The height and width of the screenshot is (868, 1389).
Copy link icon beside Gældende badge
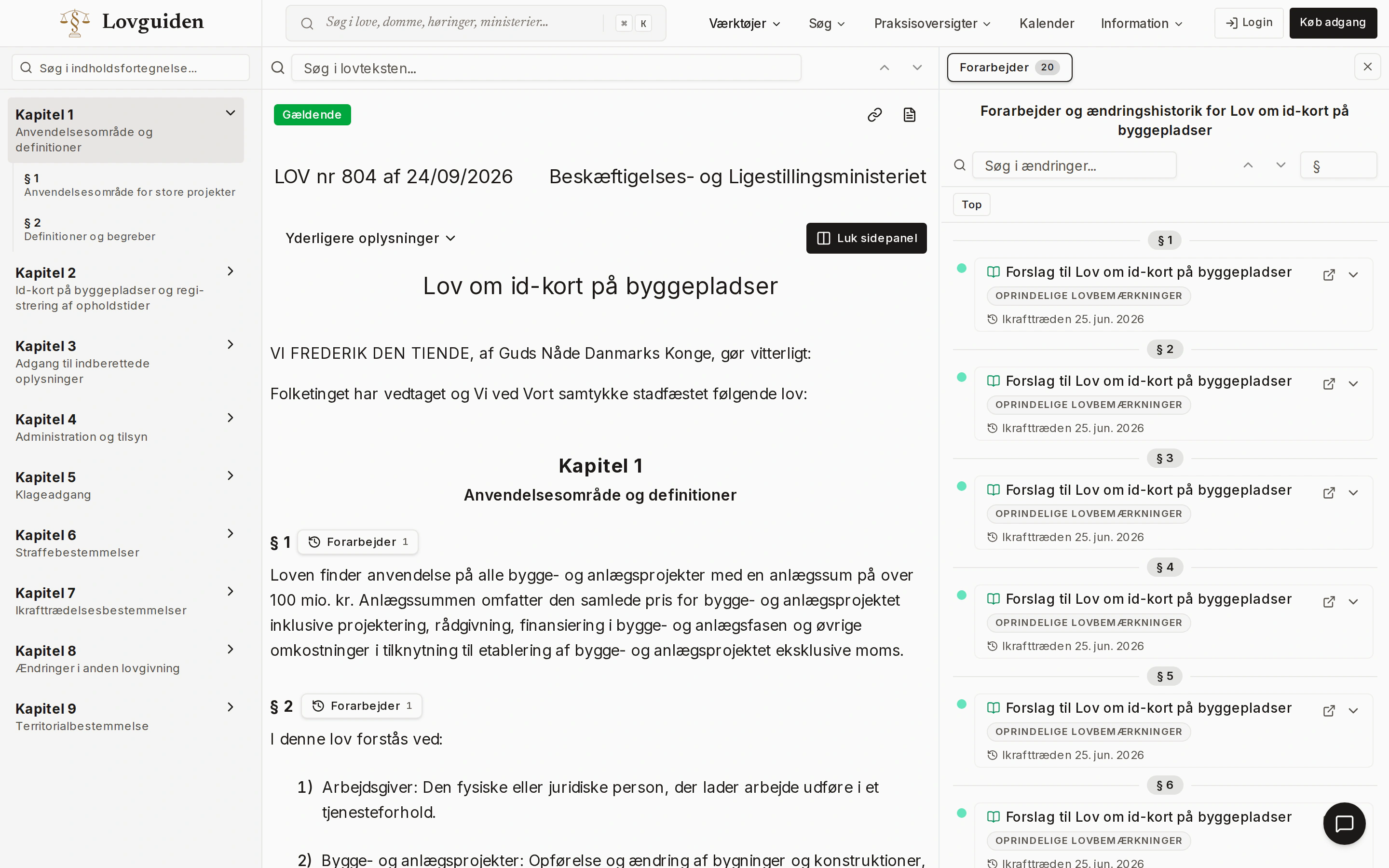click(874, 115)
